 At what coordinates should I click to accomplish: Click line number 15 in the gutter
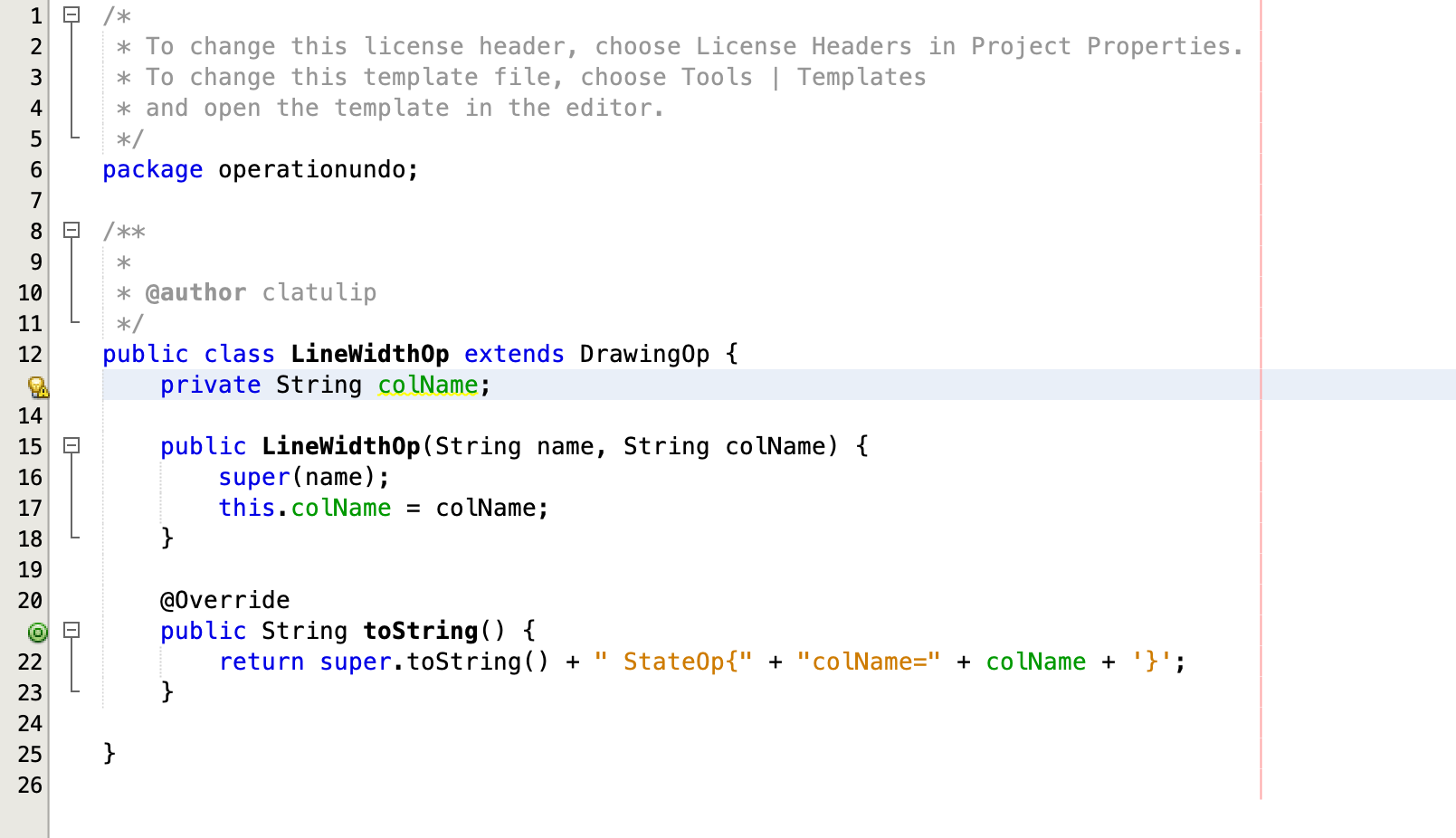click(29, 446)
